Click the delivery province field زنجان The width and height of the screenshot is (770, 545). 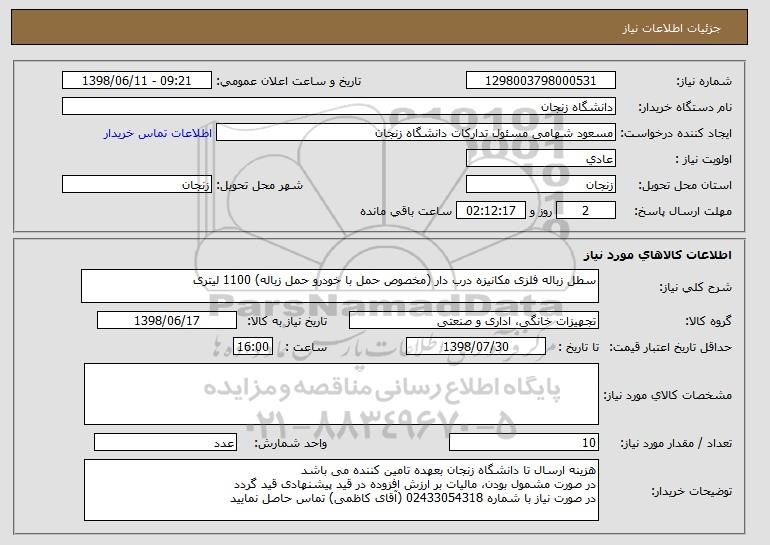(541, 185)
